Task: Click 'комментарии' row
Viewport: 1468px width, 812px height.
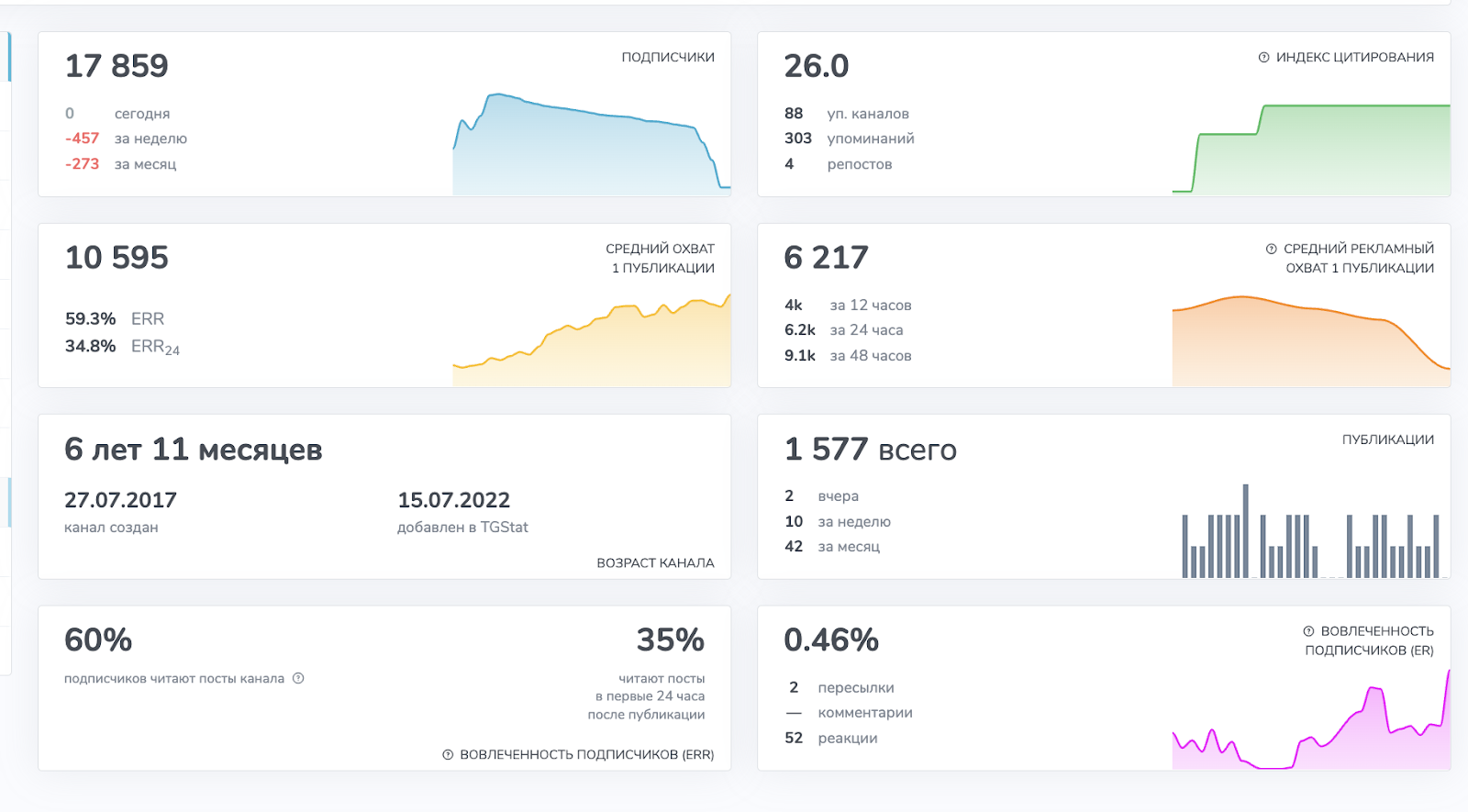Action: pos(849,713)
